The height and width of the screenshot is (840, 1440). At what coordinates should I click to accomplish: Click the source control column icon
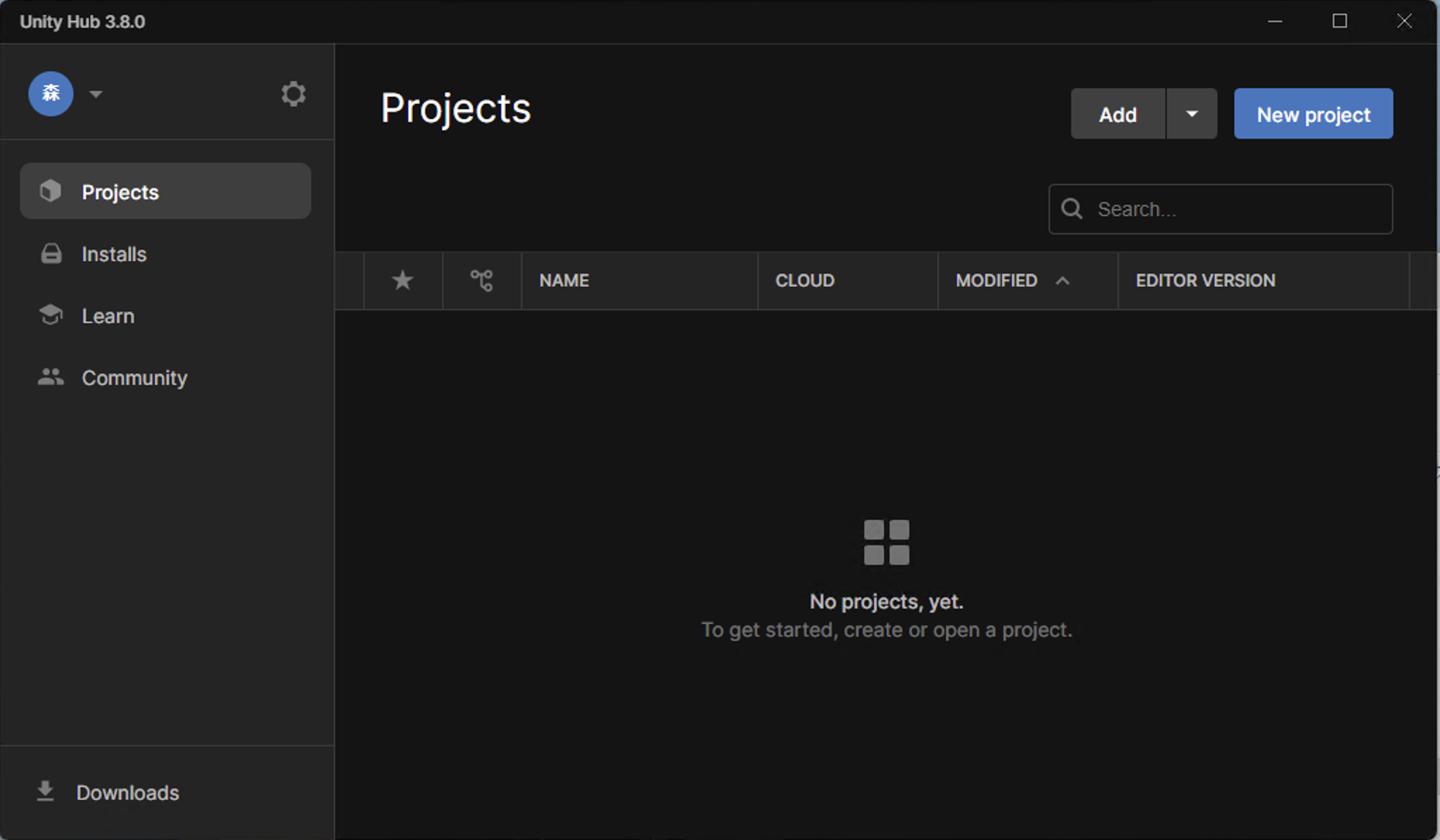pos(481,280)
